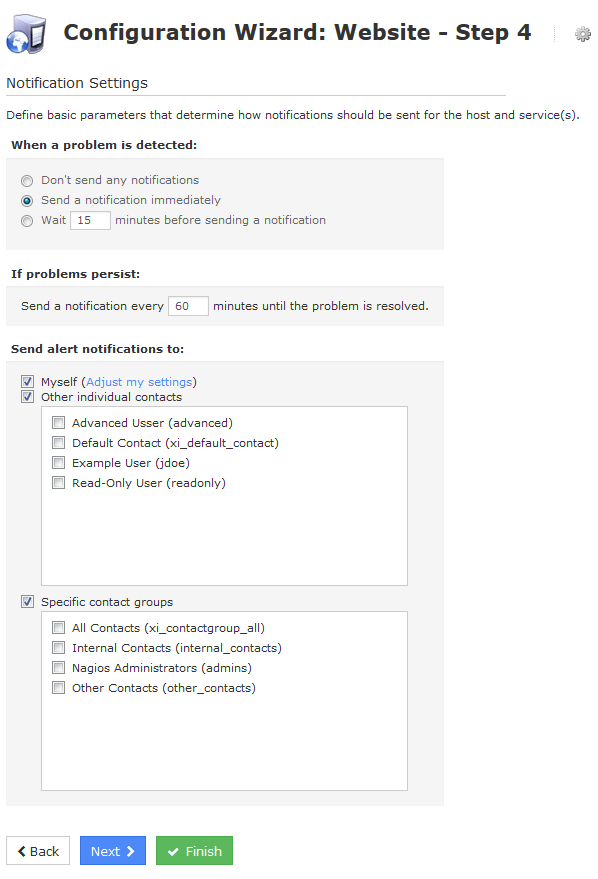
Task: Uncheck the Myself checkbox
Action: [27, 382]
